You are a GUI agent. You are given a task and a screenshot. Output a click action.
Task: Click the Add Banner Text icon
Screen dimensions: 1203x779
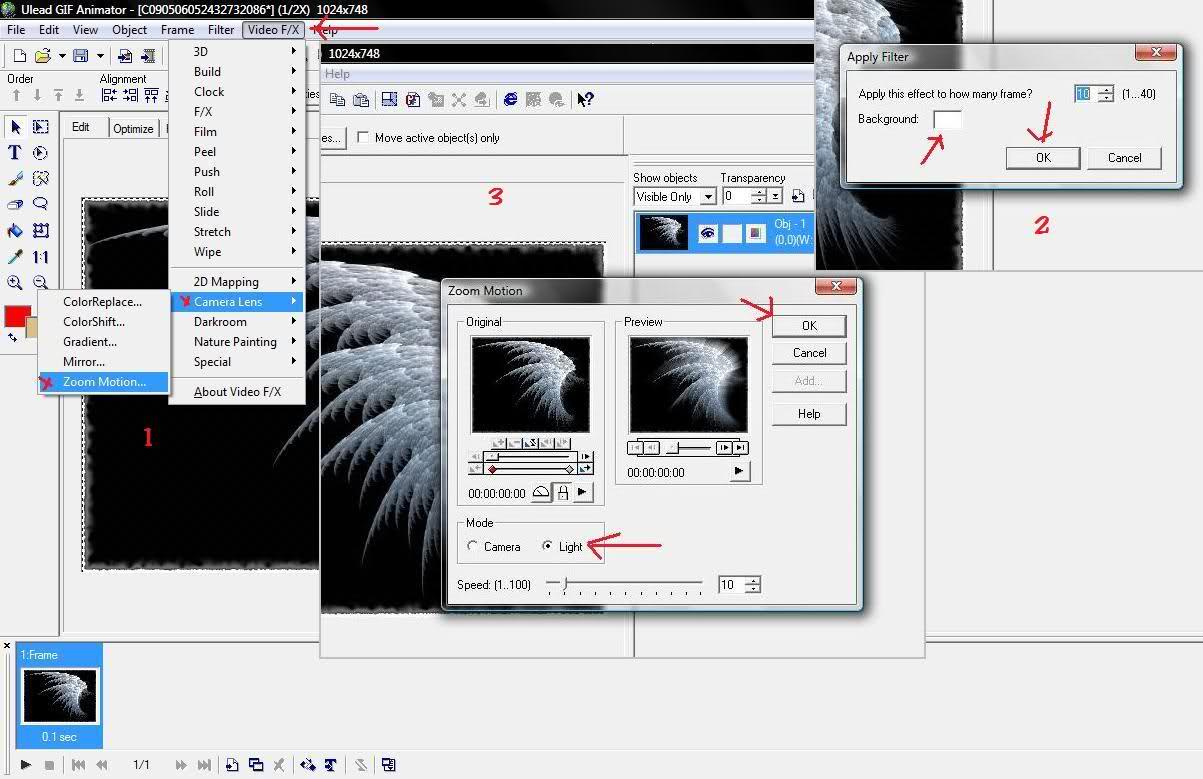330,765
